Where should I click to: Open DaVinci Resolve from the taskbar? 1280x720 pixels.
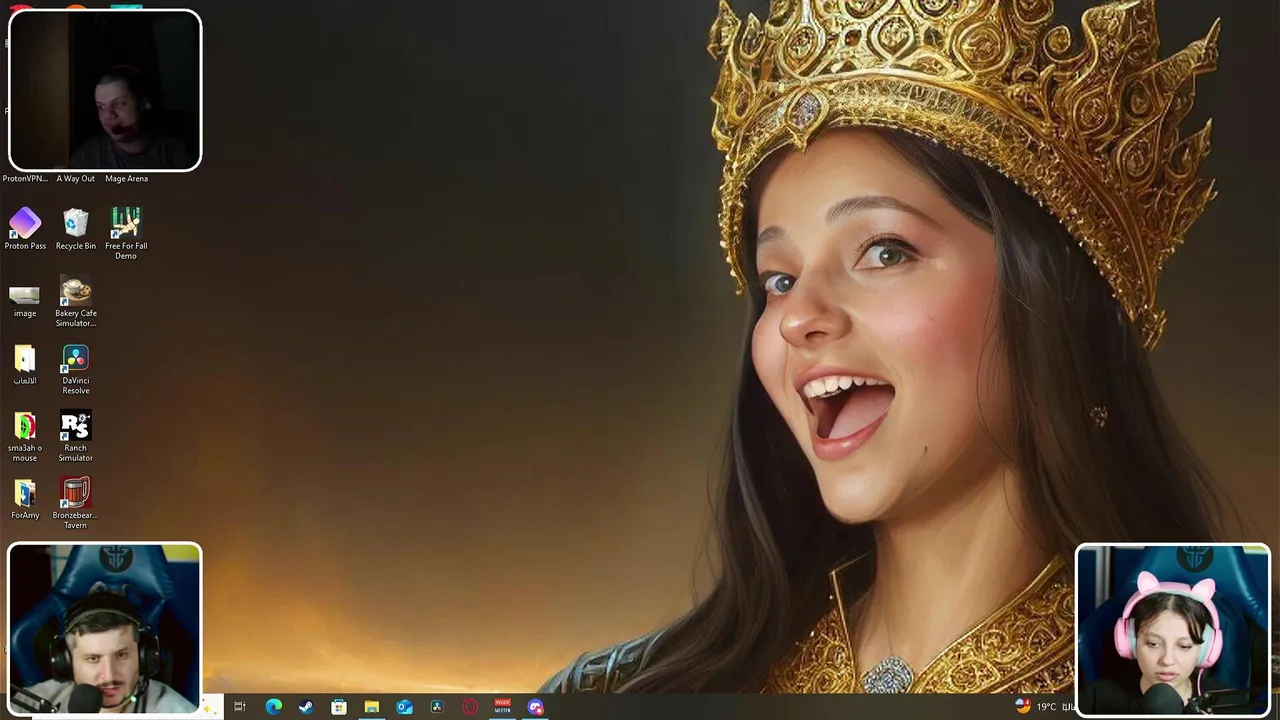click(x=437, y=707)
